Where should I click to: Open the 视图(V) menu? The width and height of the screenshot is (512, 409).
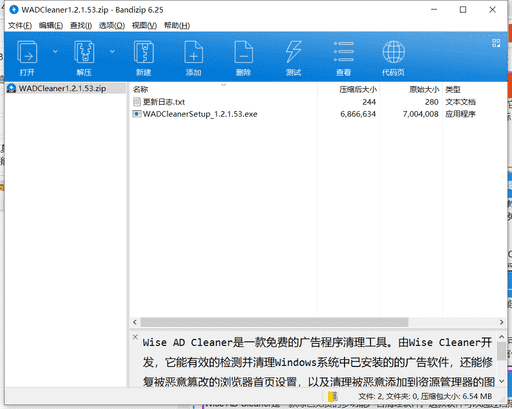click(x=144, y=26)
